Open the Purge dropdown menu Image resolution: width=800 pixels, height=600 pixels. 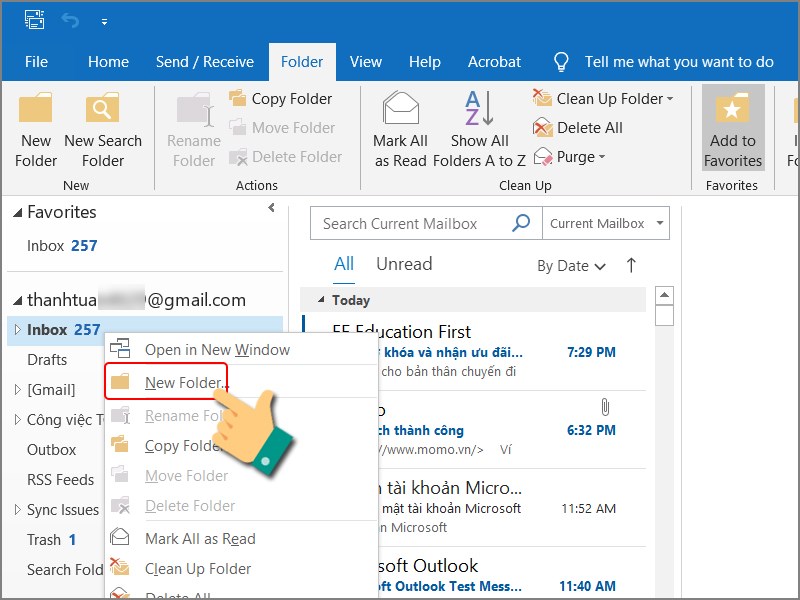(x=602, y=157)
